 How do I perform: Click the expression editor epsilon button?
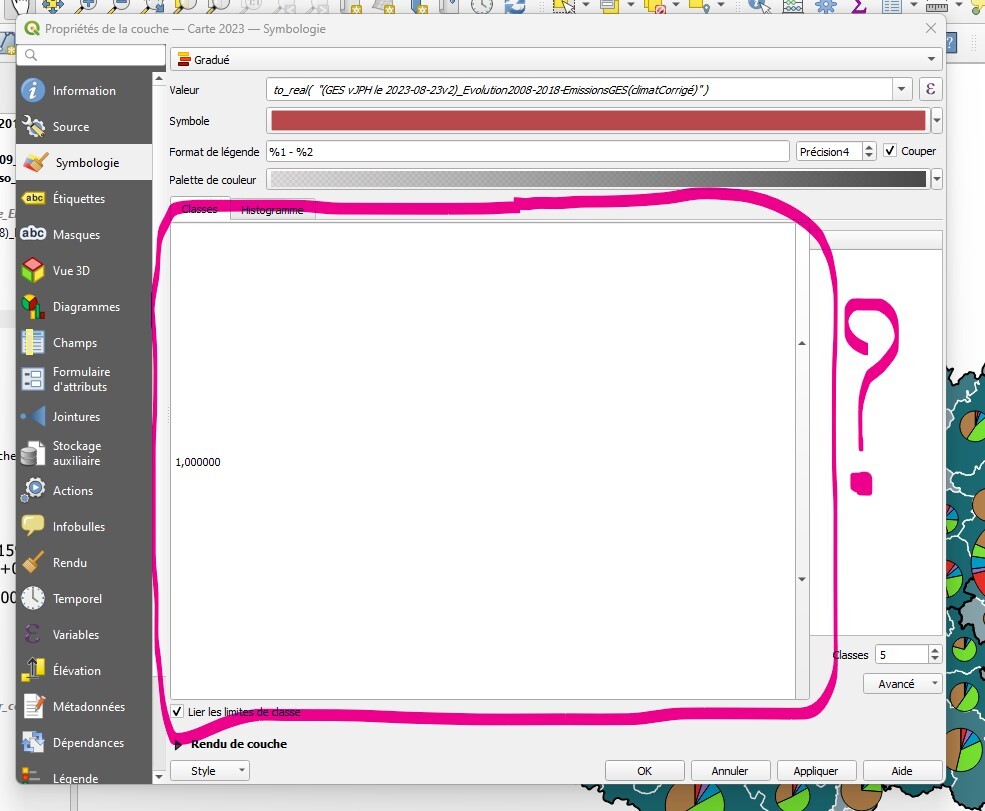pyautogui.click(x=931, y=90)
